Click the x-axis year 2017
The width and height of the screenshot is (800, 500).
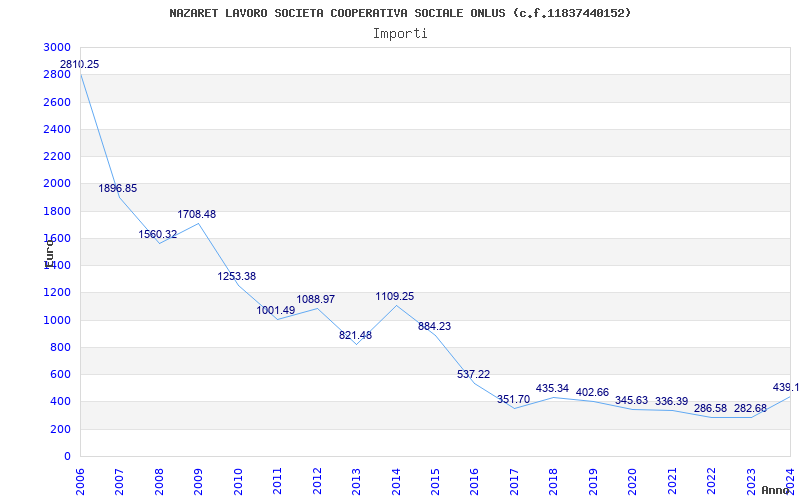click(x=515, y=482)
